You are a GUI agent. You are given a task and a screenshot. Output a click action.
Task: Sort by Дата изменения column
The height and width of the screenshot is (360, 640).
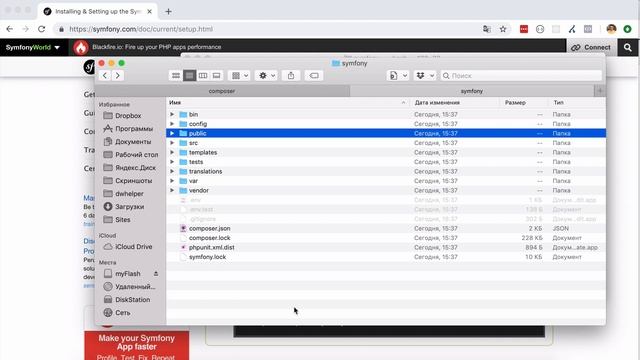click(x=437, y=102)
